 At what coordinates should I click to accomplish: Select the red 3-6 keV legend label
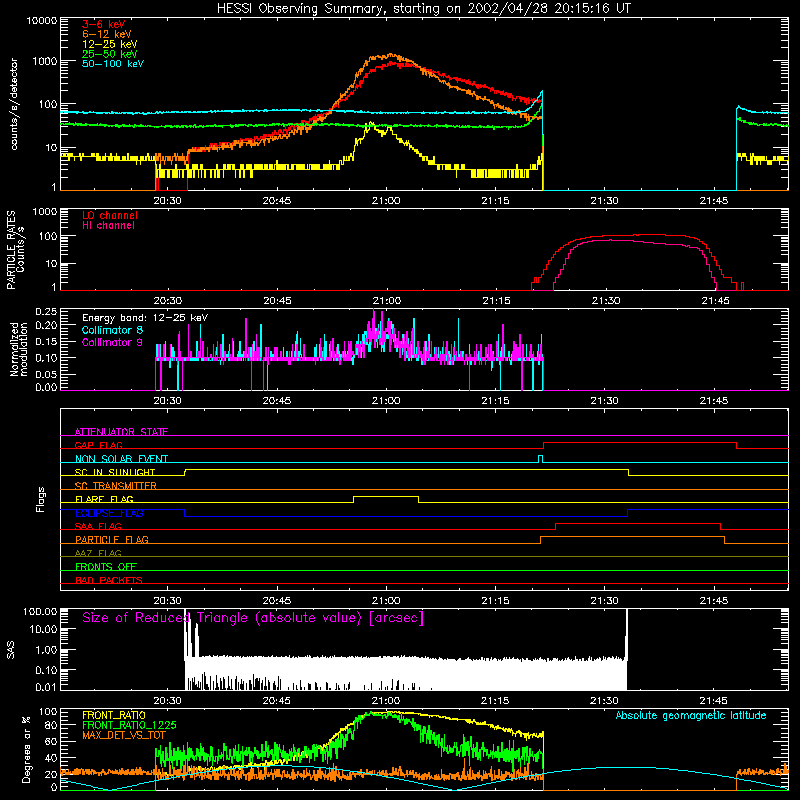[x=103, y=24]
